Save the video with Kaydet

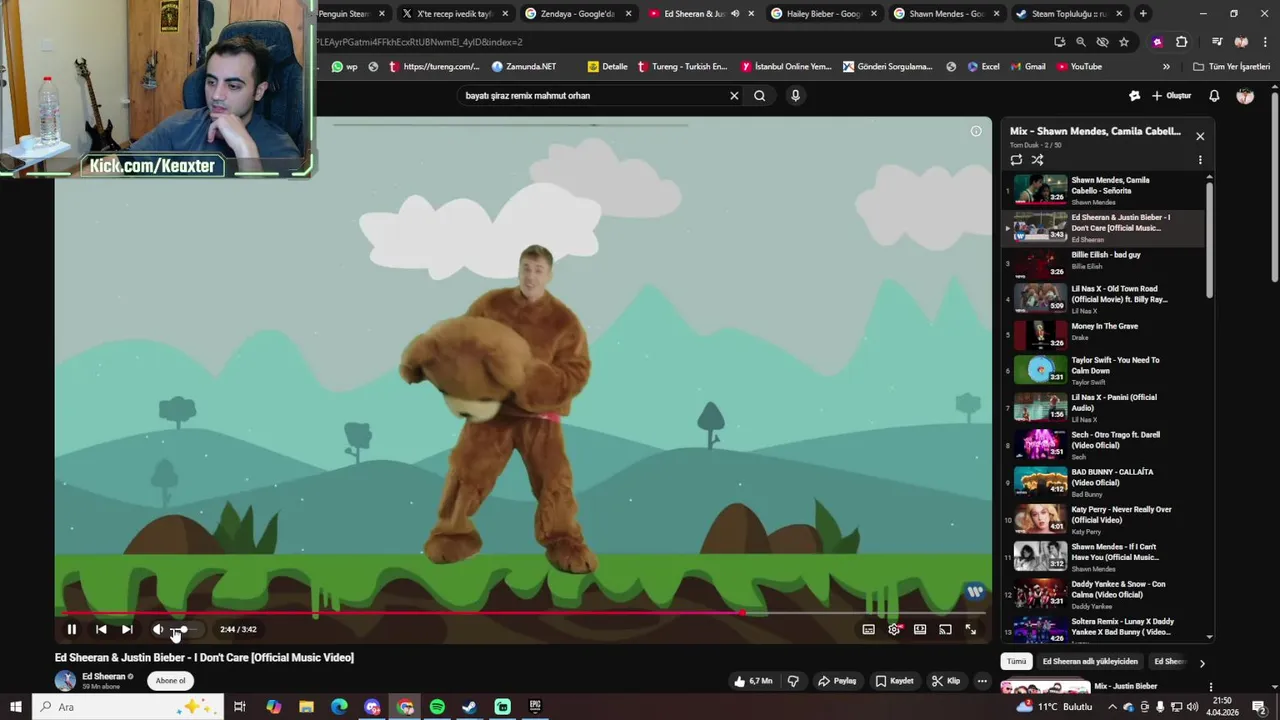[895, 681]
